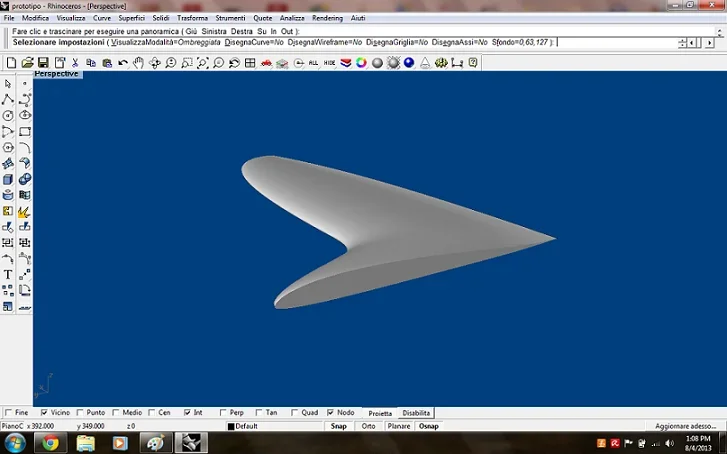Select the Pan hand tool

click(x=138, y=63)
